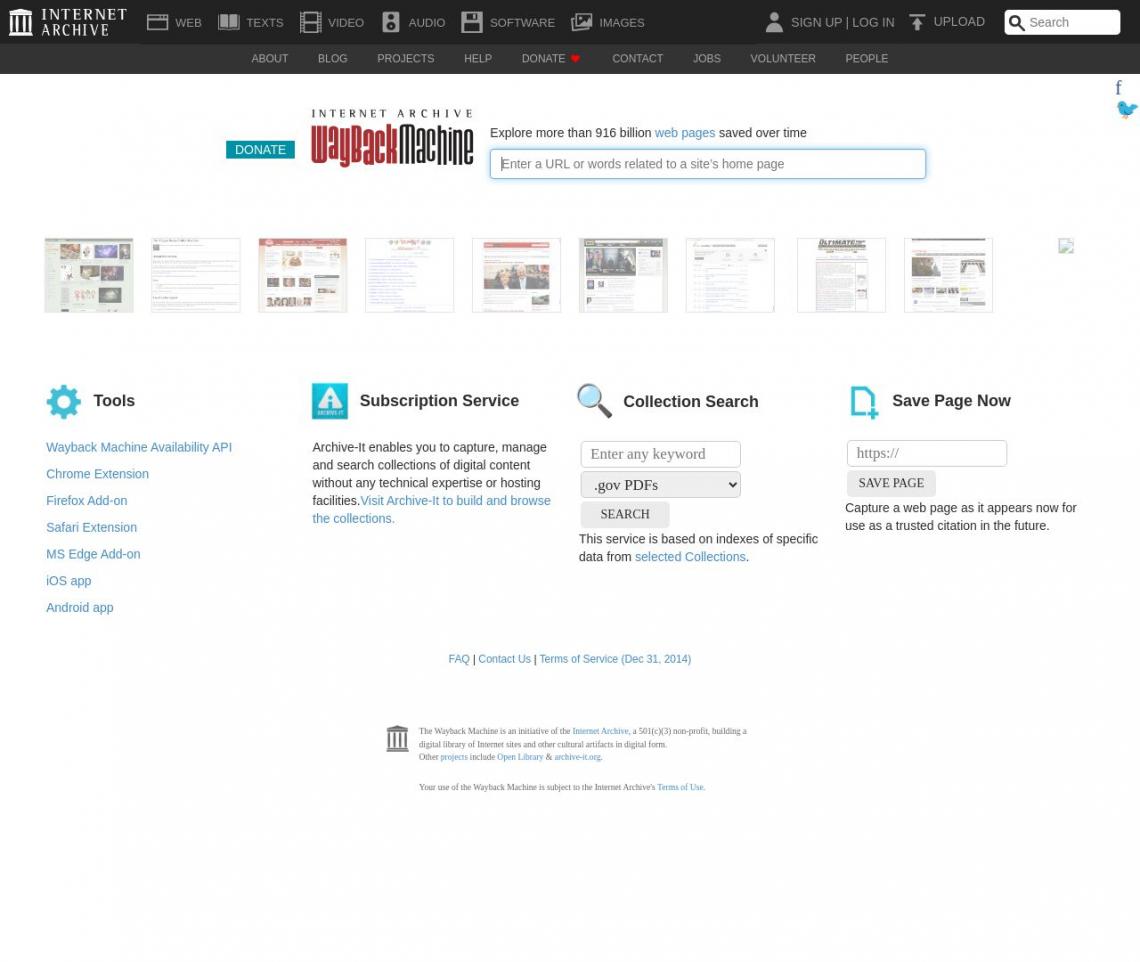Image resolution: width=1140 pixels, height=962 pixels.
Task: Open the first archived site thumbnail
Action: point(89,276)
